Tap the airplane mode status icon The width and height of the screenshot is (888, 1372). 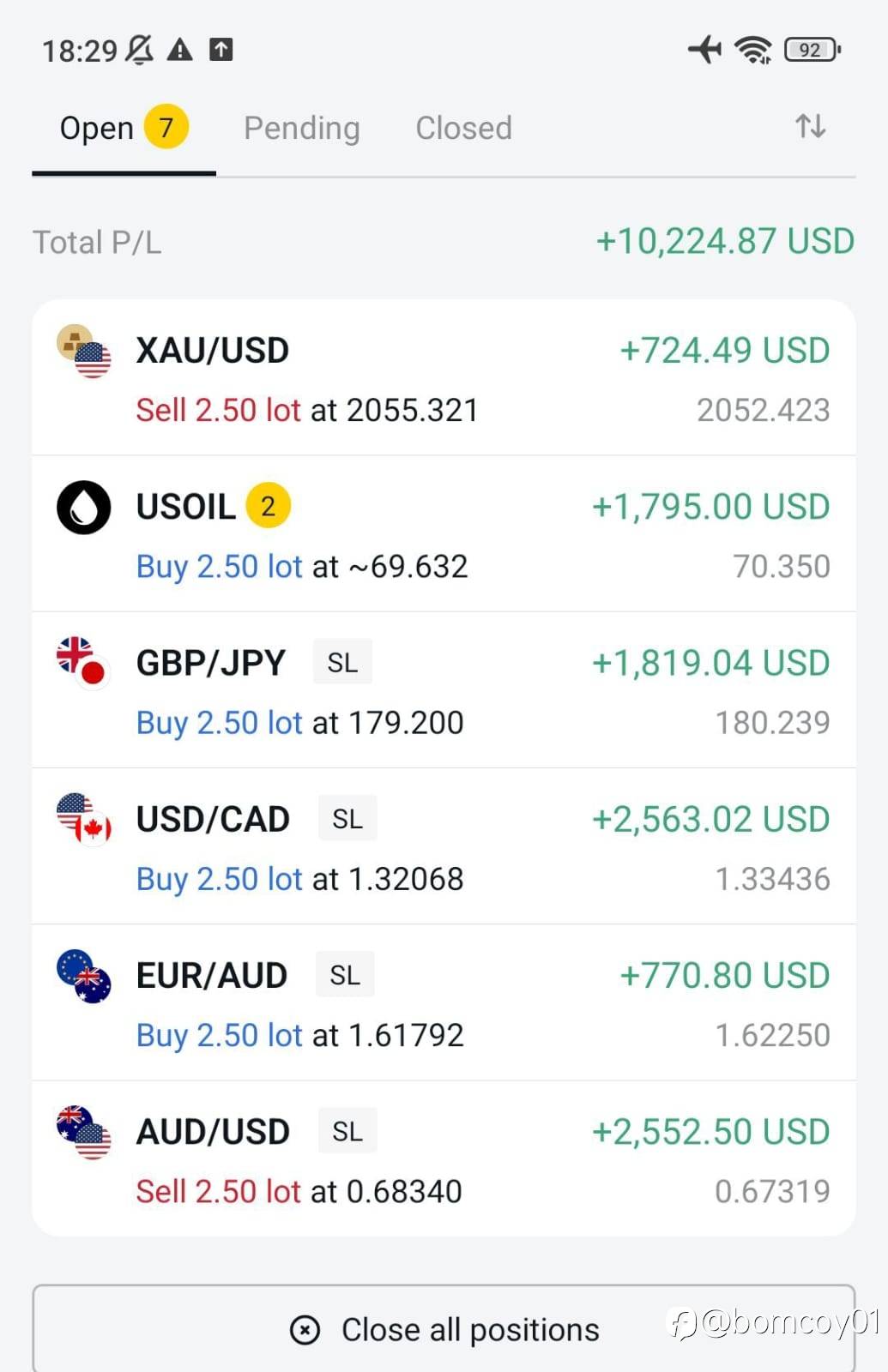(x=705, y=50)
